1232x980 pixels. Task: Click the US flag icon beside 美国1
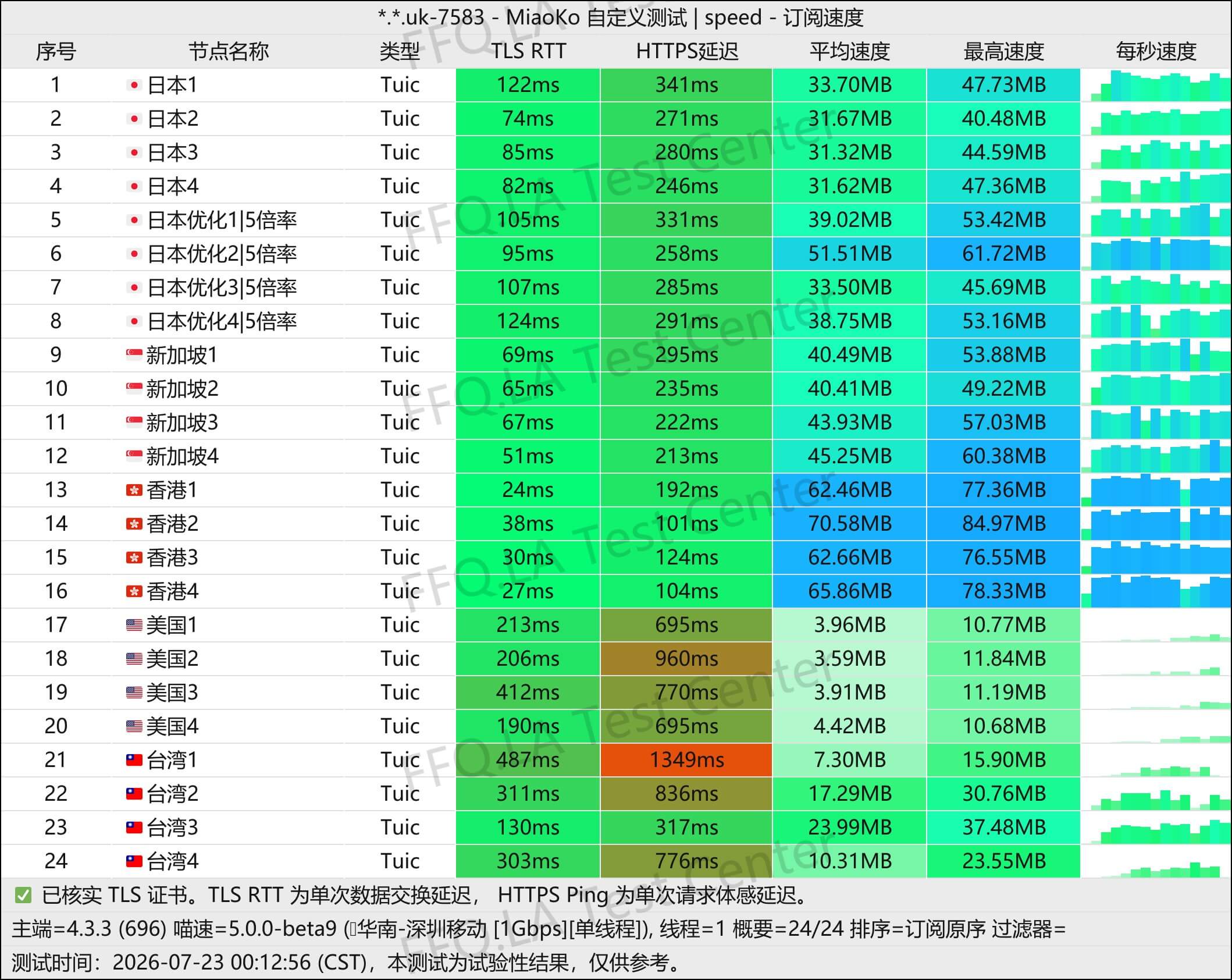click(134, 625)
